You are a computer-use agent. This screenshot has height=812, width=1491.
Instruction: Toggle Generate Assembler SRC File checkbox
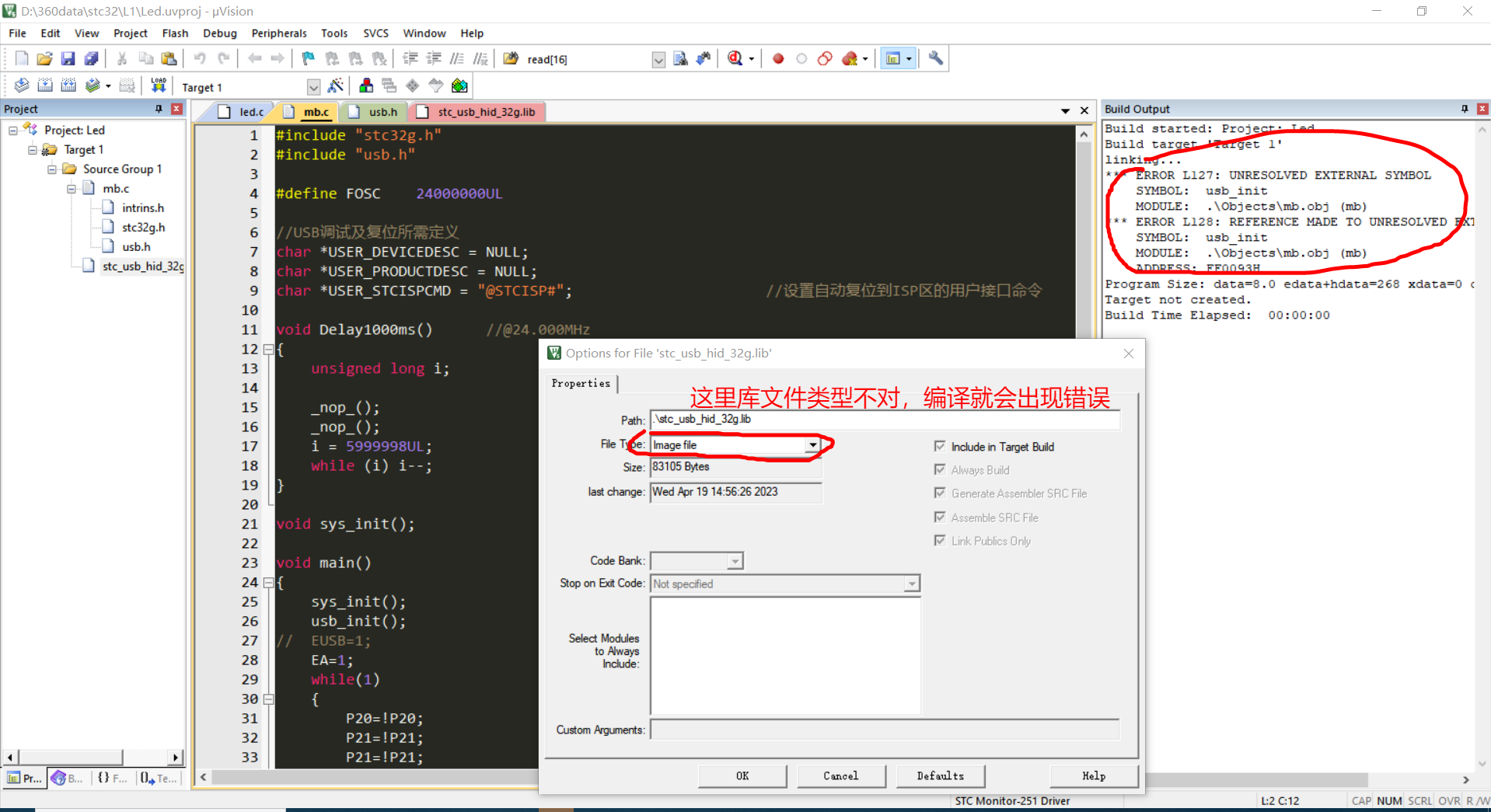(x=940, y=493)
